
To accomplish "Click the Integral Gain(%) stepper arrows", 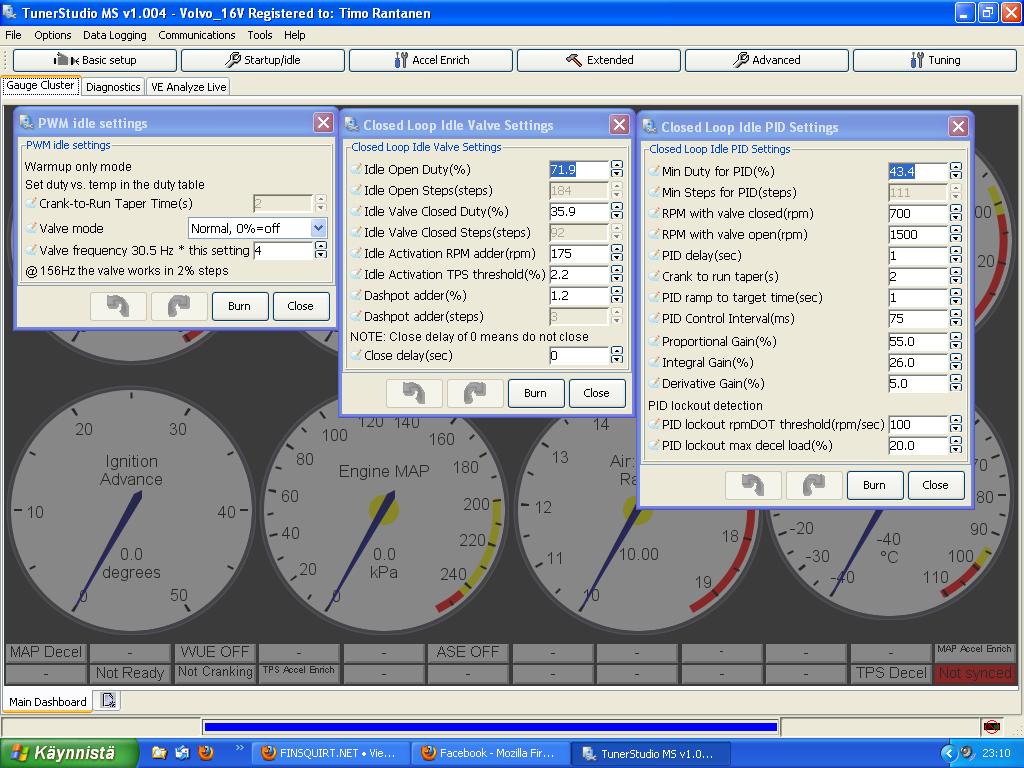I will point(956,363).
